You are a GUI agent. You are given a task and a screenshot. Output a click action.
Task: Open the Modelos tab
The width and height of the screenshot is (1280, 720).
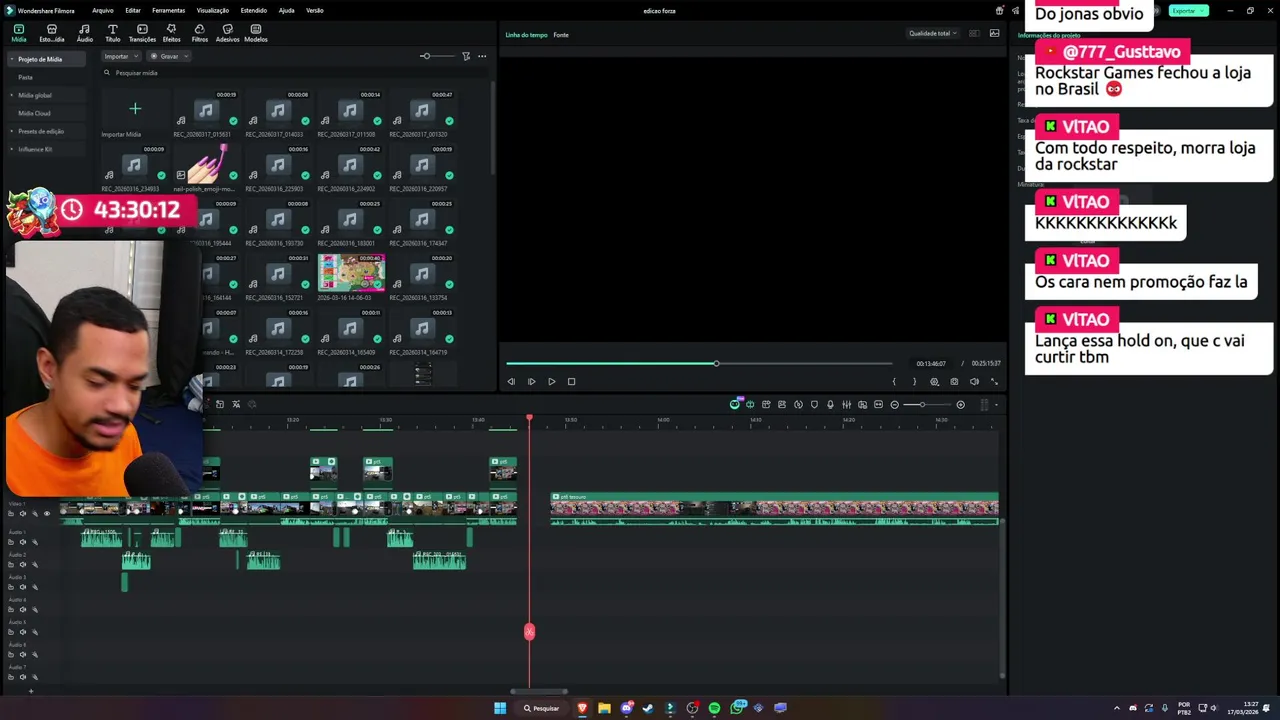pos(256,33)
